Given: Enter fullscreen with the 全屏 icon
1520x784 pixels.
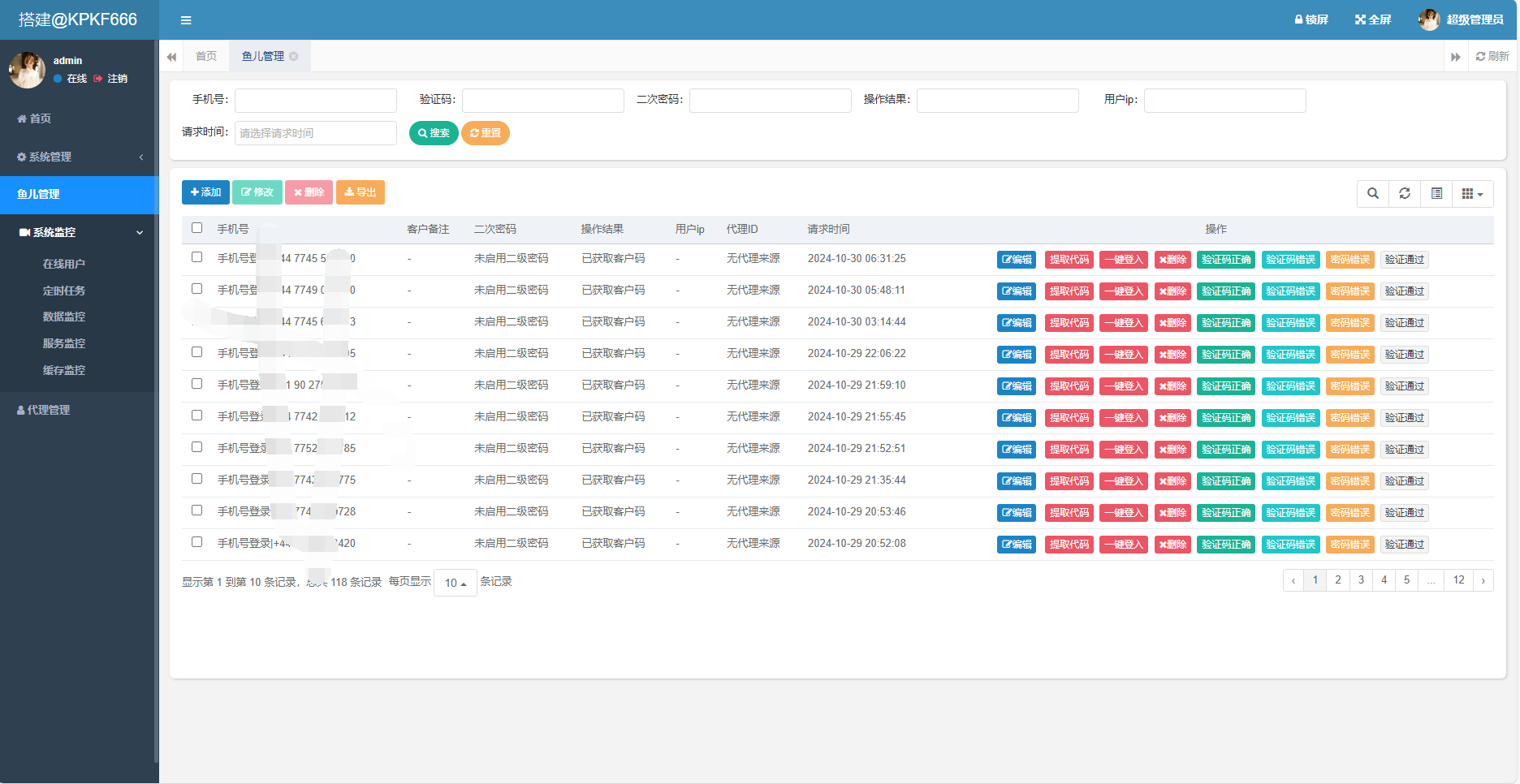Looking at the screenshot, I should pos(1360,19).
